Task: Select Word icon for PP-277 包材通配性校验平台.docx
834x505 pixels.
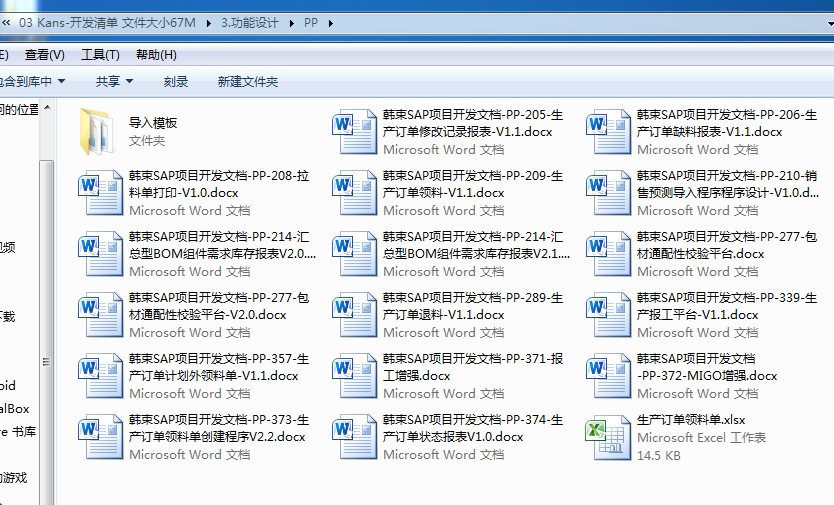Action: tap(608, 254)
